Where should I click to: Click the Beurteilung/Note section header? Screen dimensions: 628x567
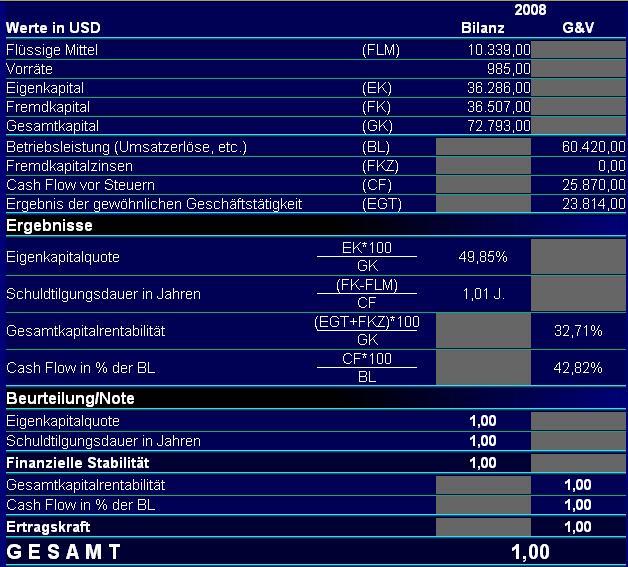[70, 398]
